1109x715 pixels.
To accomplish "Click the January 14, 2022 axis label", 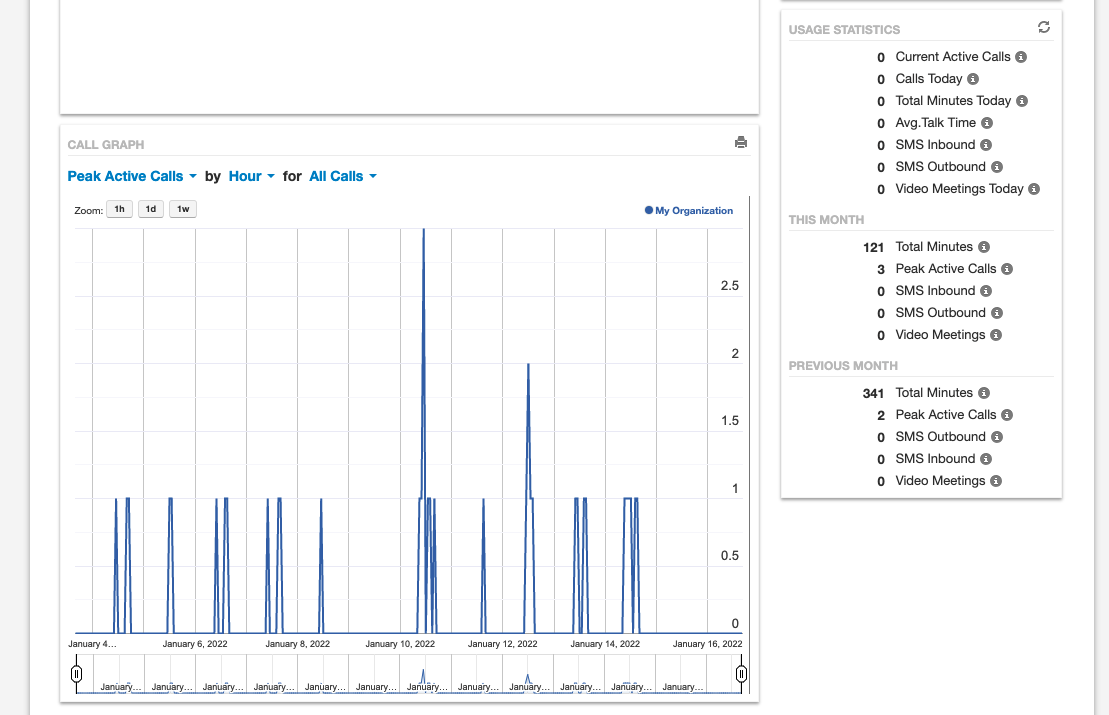I will pos(605,644).
